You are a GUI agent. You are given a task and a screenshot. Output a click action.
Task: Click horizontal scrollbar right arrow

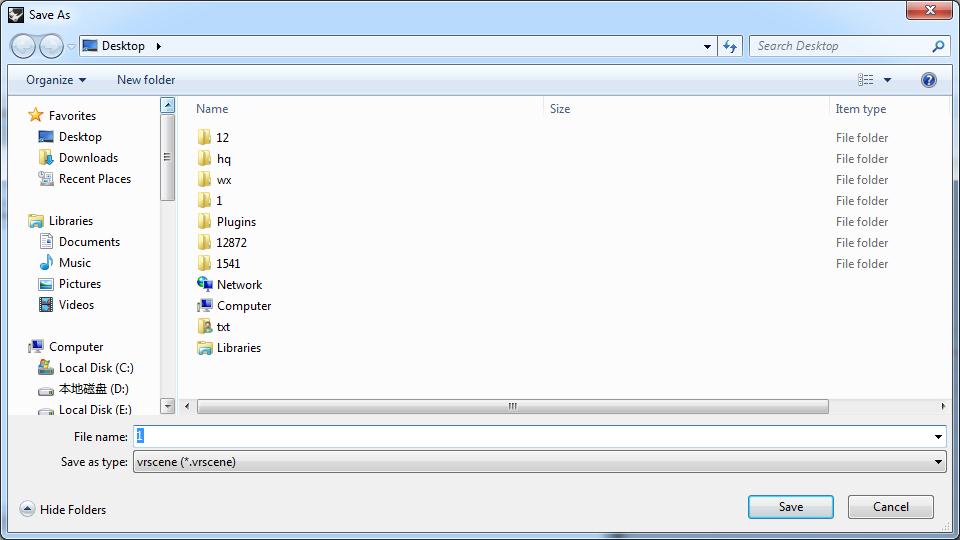coord(943,407)
